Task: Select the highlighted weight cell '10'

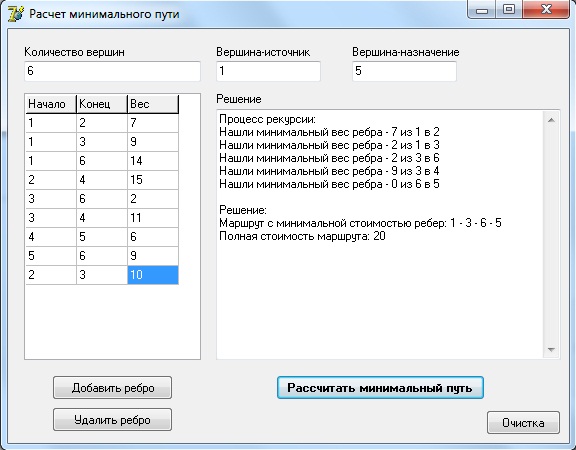Action: (x=153, y=275)
